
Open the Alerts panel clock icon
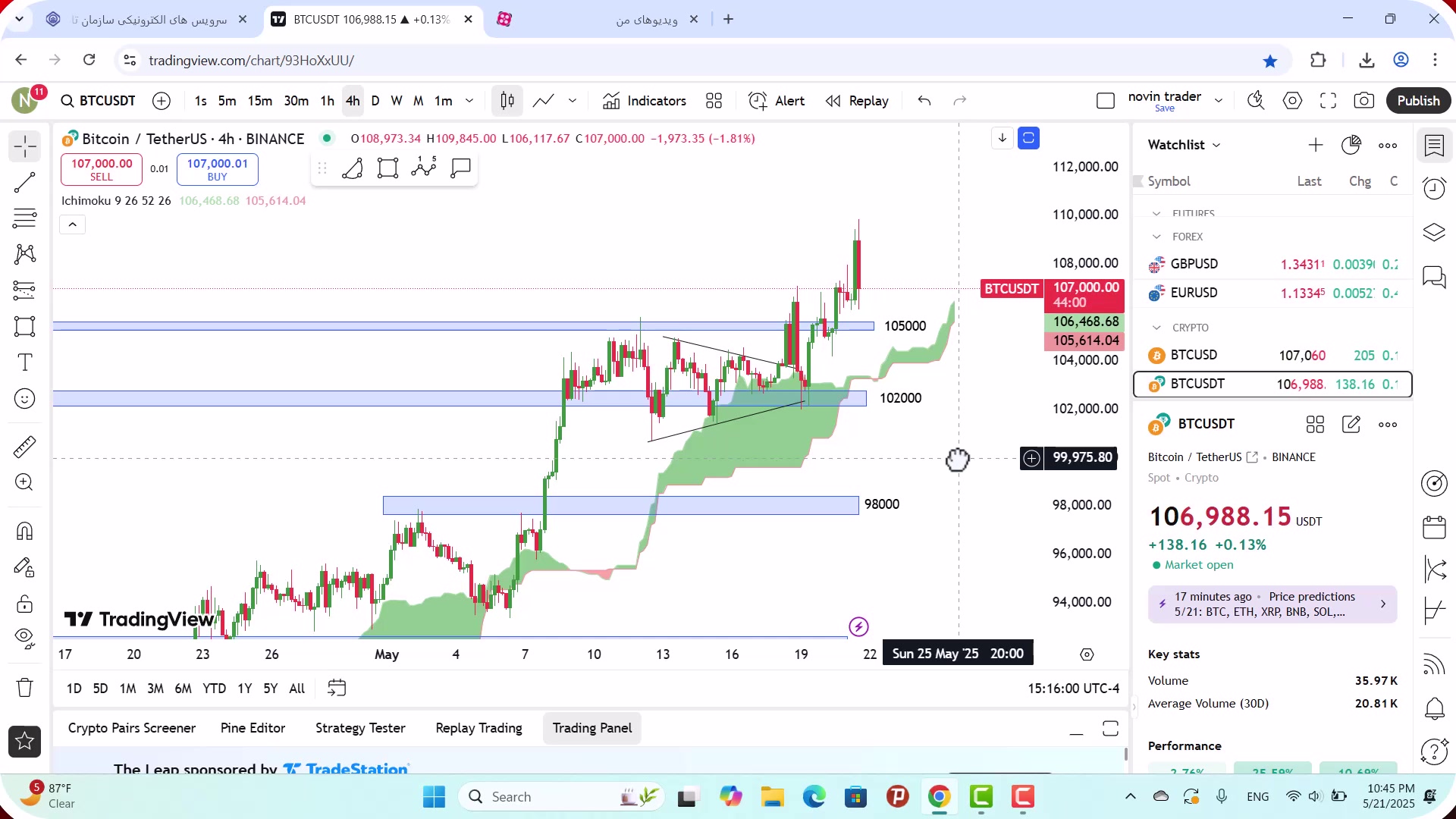pos(1434,188)
